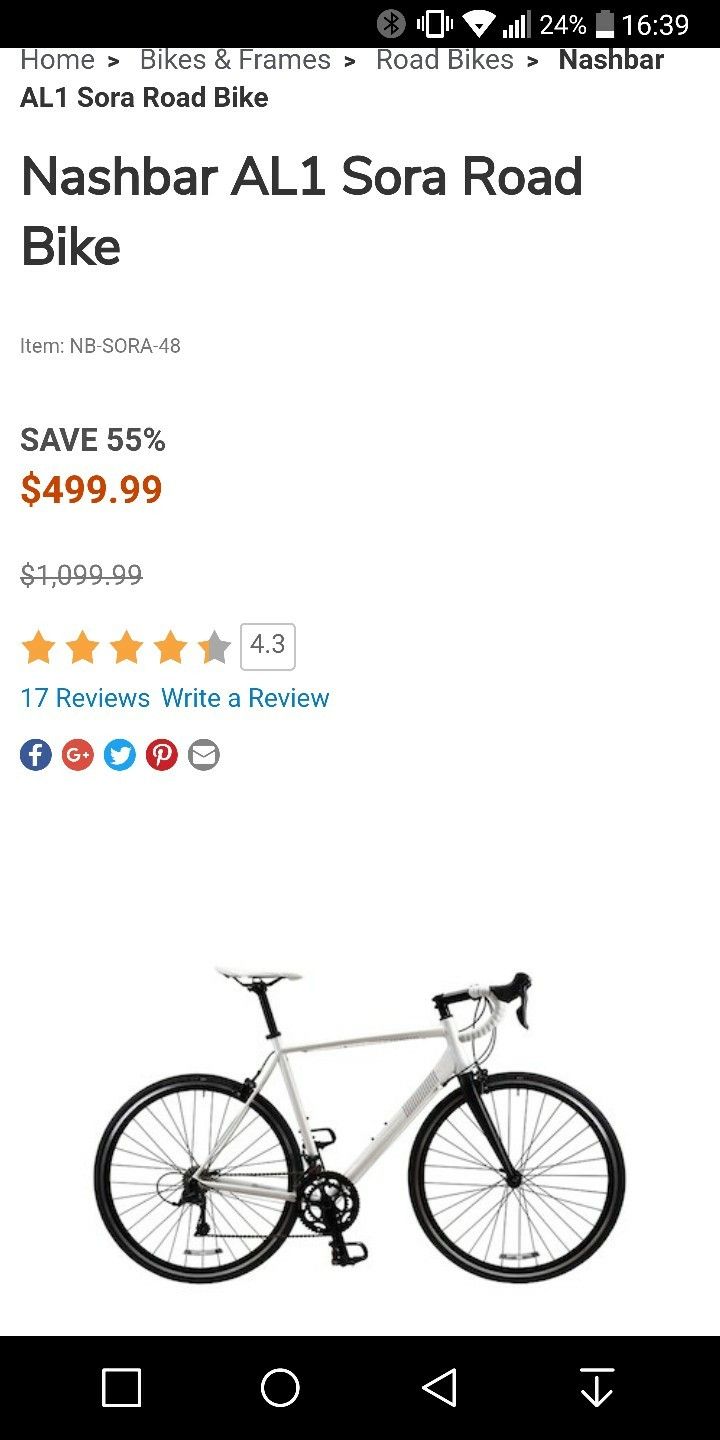Tweet this bike using Twitter icon
Viewport: 720px width, 1440px height.
120,754
